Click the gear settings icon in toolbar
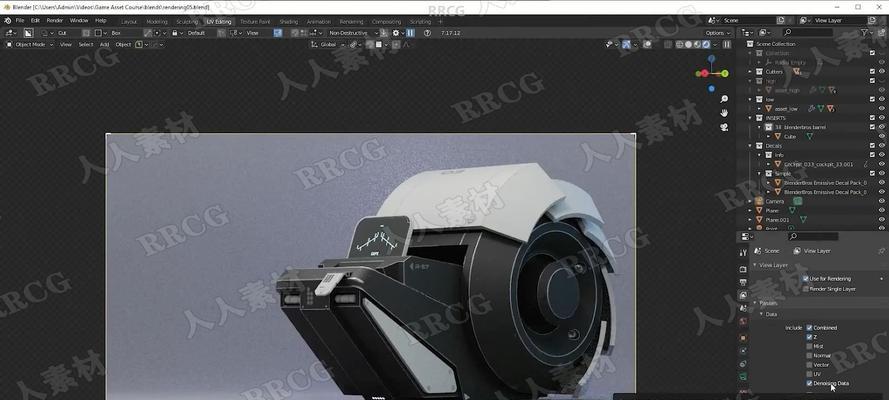889x400 pixels. point(396,33)
